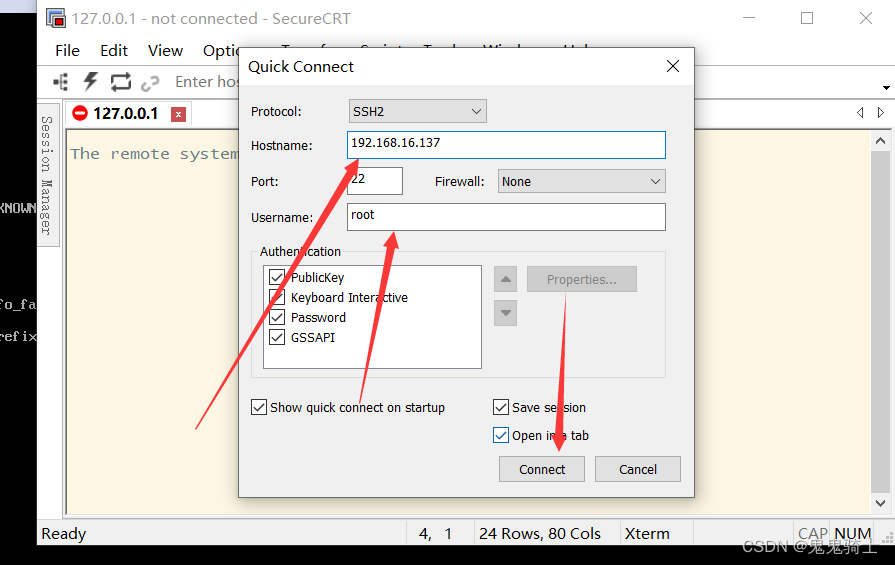Toggle the Keyboard Interactive checkbox

click(x=277, y=297)
